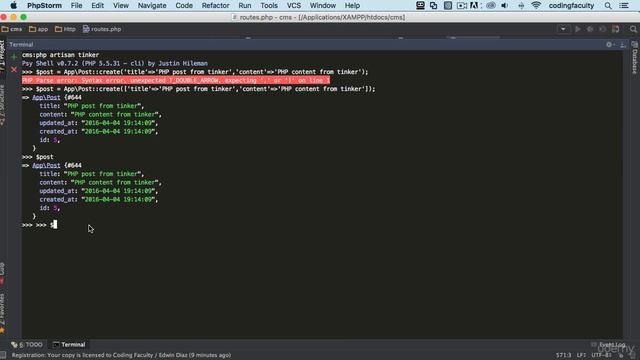Click the terminal input prompt cursor
The height and width of the screenshot is (360, 640).
click(55, 224)
